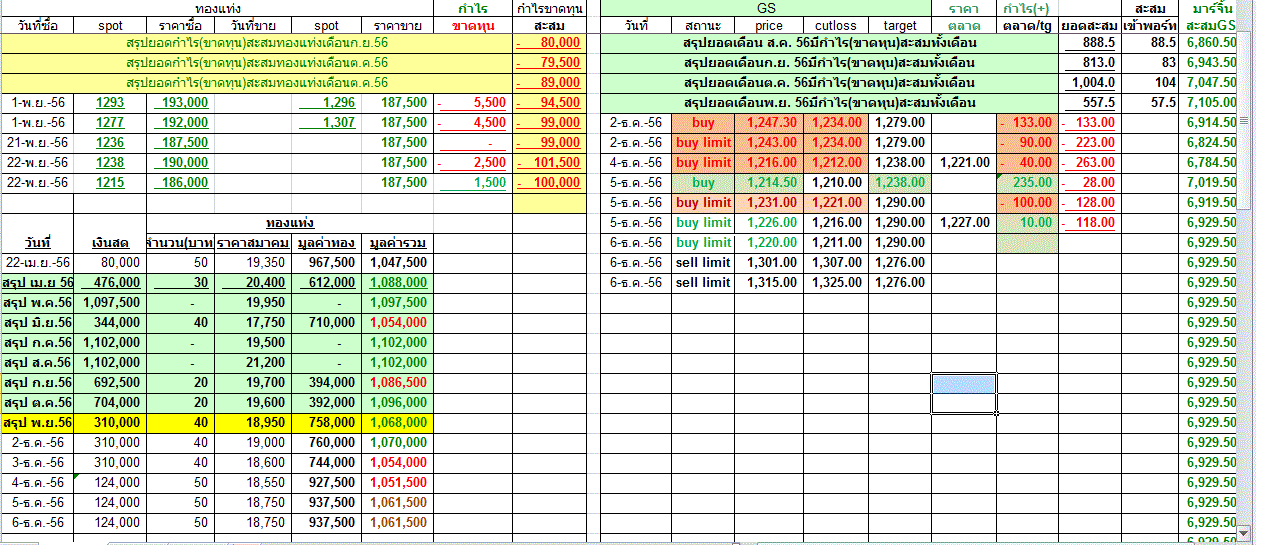This screenshot has height=545, width=1280.
Task: Click summary loss value 89,000
Action: (x=548, y=83)
